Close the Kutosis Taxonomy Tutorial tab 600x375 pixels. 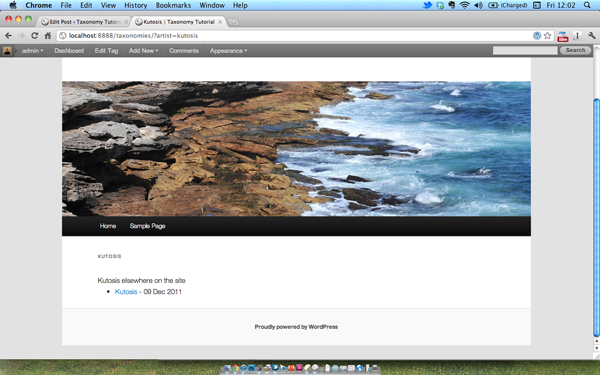point(220,22)
